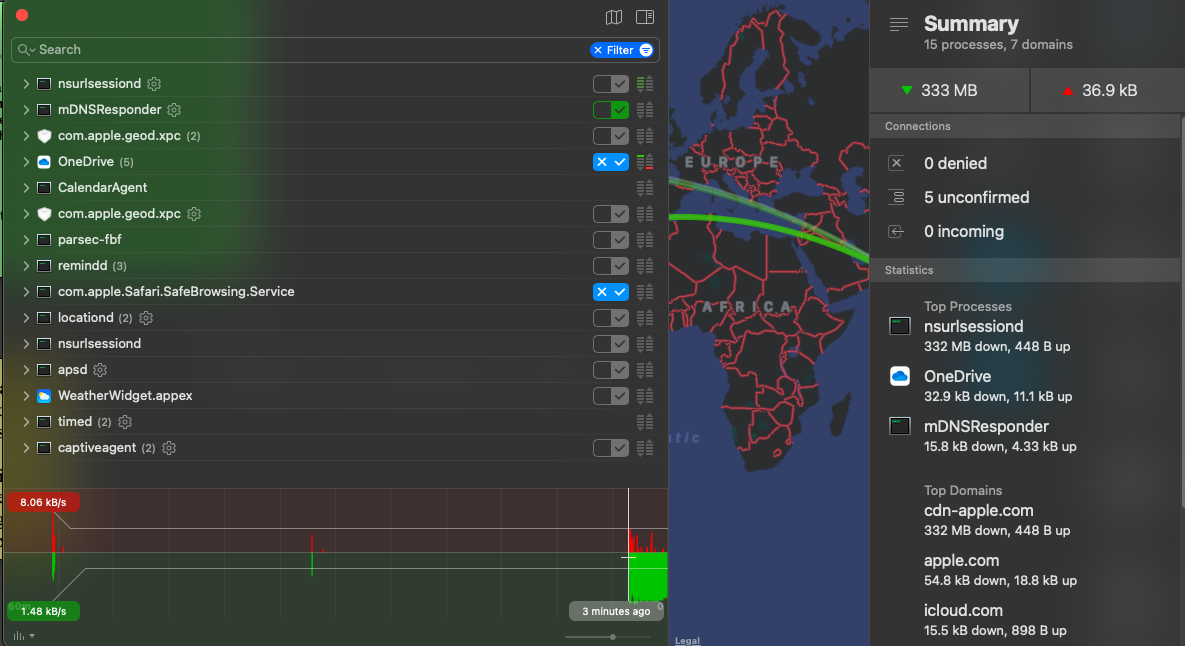Toggle the sidebar inspector panel icon
This screenshot has height=646, width=1185.
coord(645,17)
